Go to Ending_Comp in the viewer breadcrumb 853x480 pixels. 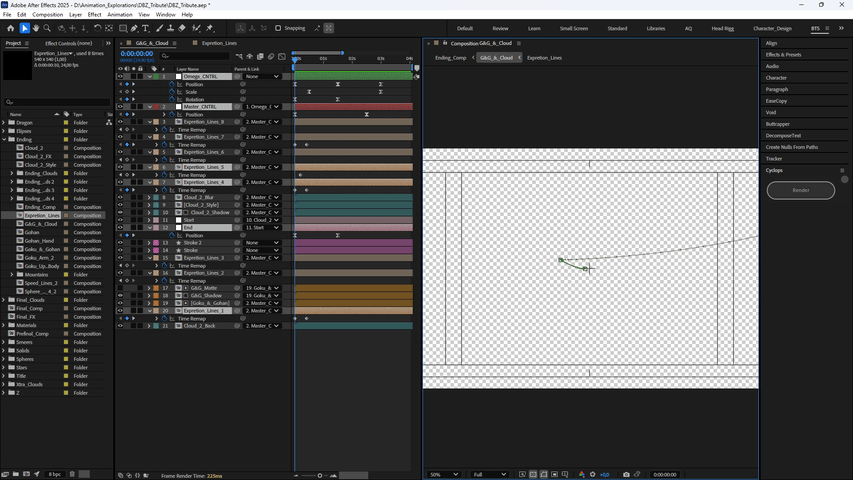(x=450, y=58)
